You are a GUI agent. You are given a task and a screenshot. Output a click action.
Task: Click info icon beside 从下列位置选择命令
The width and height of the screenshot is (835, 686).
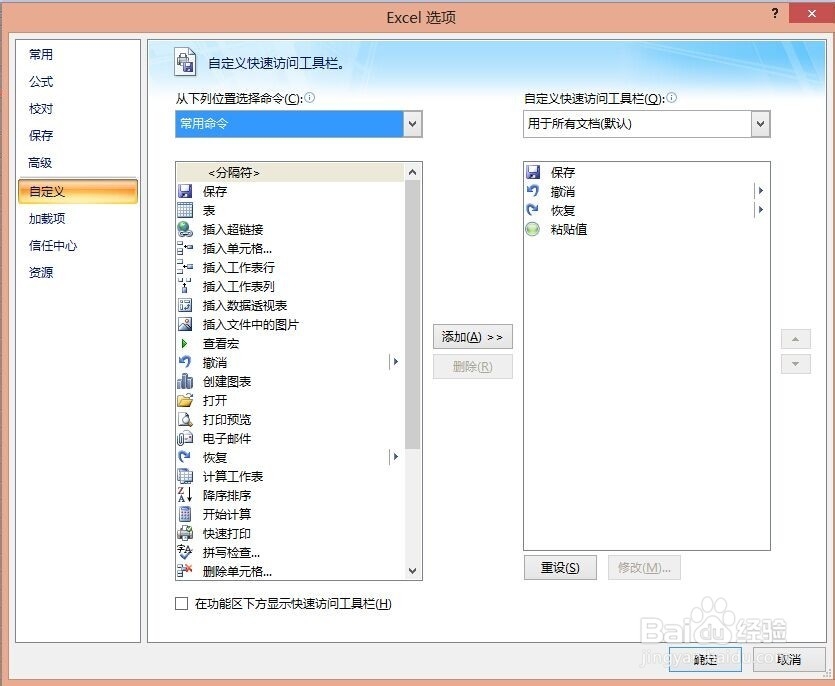[x=309, y=97]
